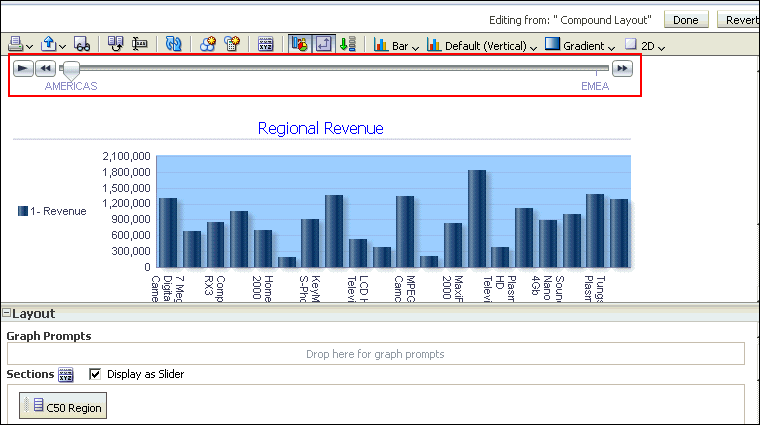Open graph properties XYZ toolbar icon
The width and height of the screenshot is (760, 425).
point(266,45)
